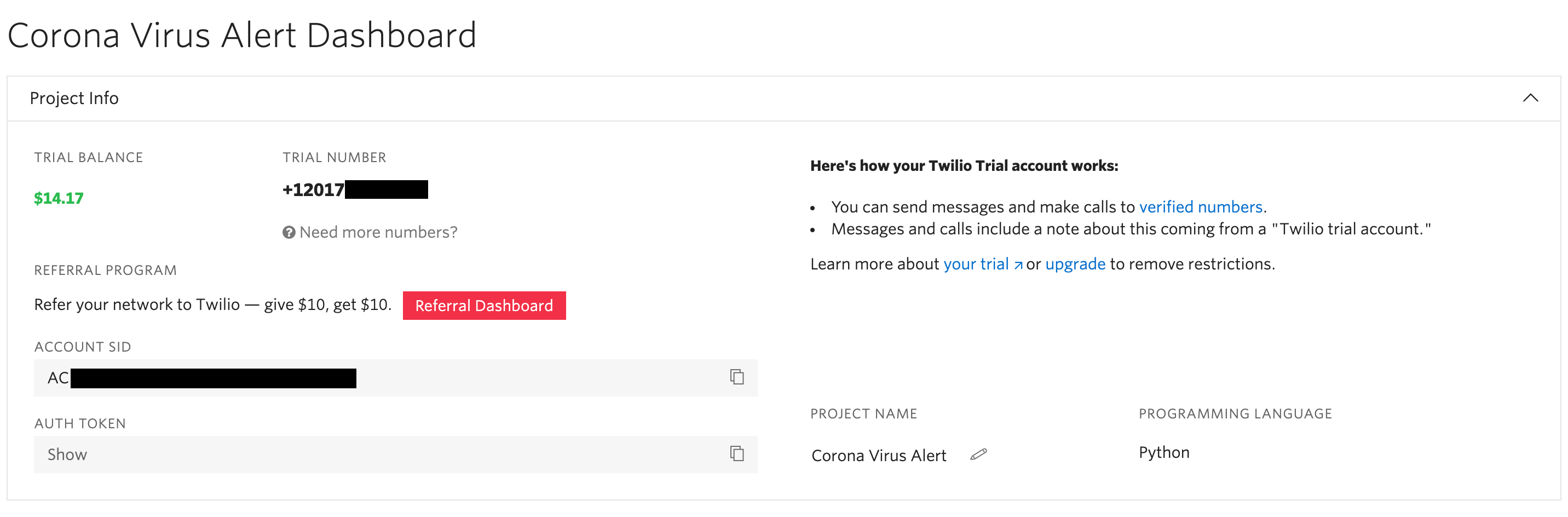Click the Corona Virus Alert project name

(878, 456)
